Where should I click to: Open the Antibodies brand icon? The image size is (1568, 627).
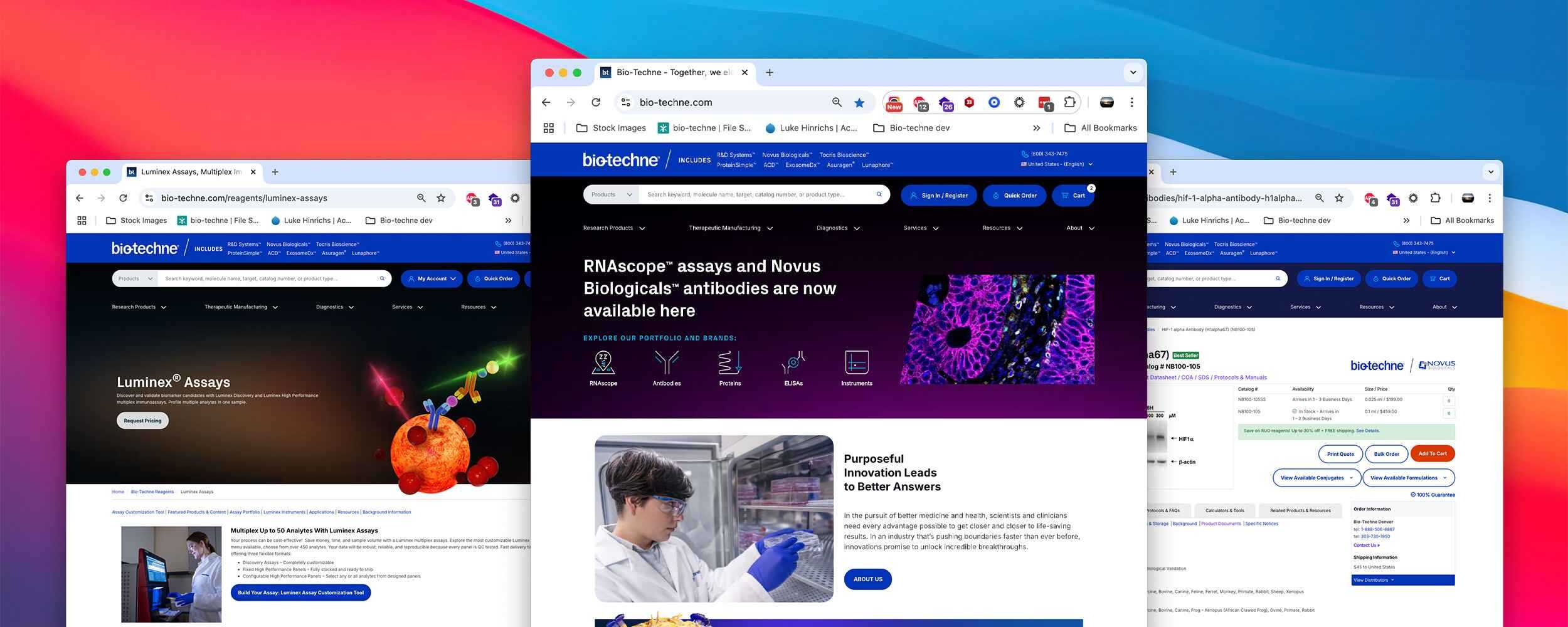(666, 364)
